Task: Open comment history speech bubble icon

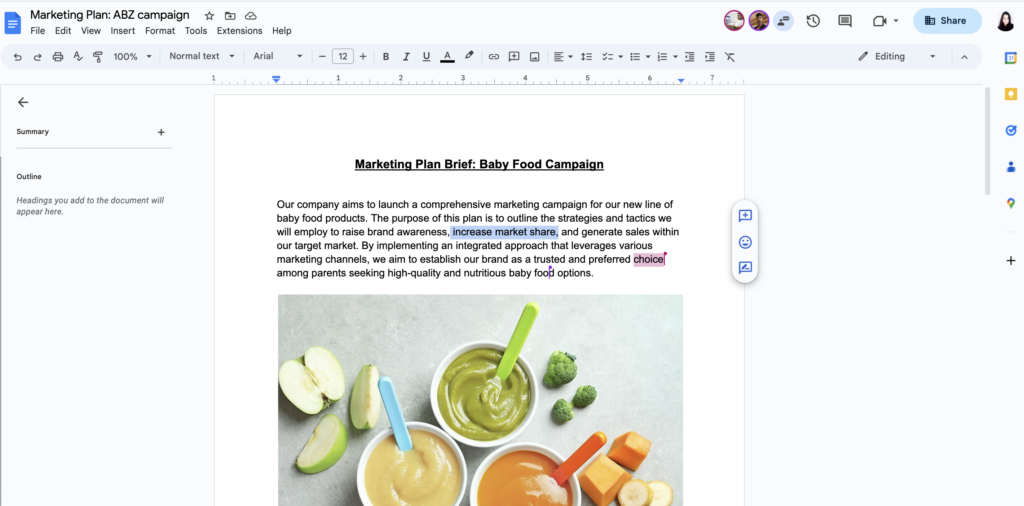Action: coord(845,21)
